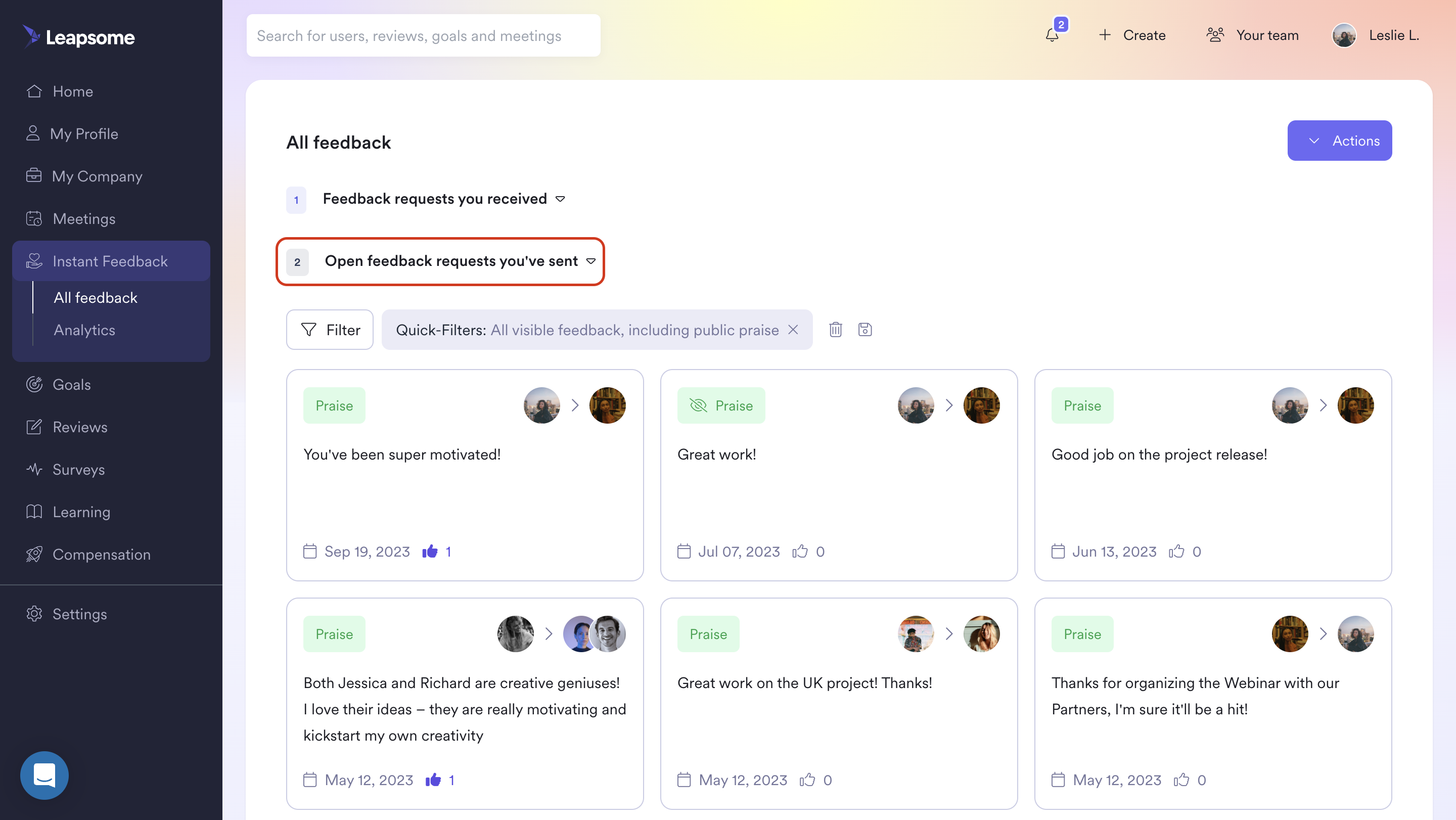The height and width of the screenshot is (820, 1456).
Task: Click the search field for users and reviews
Action: (x=423, y=35)
